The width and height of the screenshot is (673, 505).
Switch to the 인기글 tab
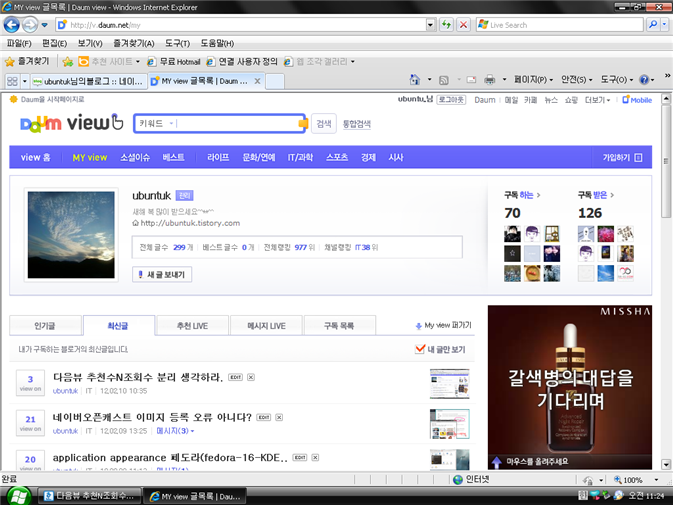[x=45, y=326]
